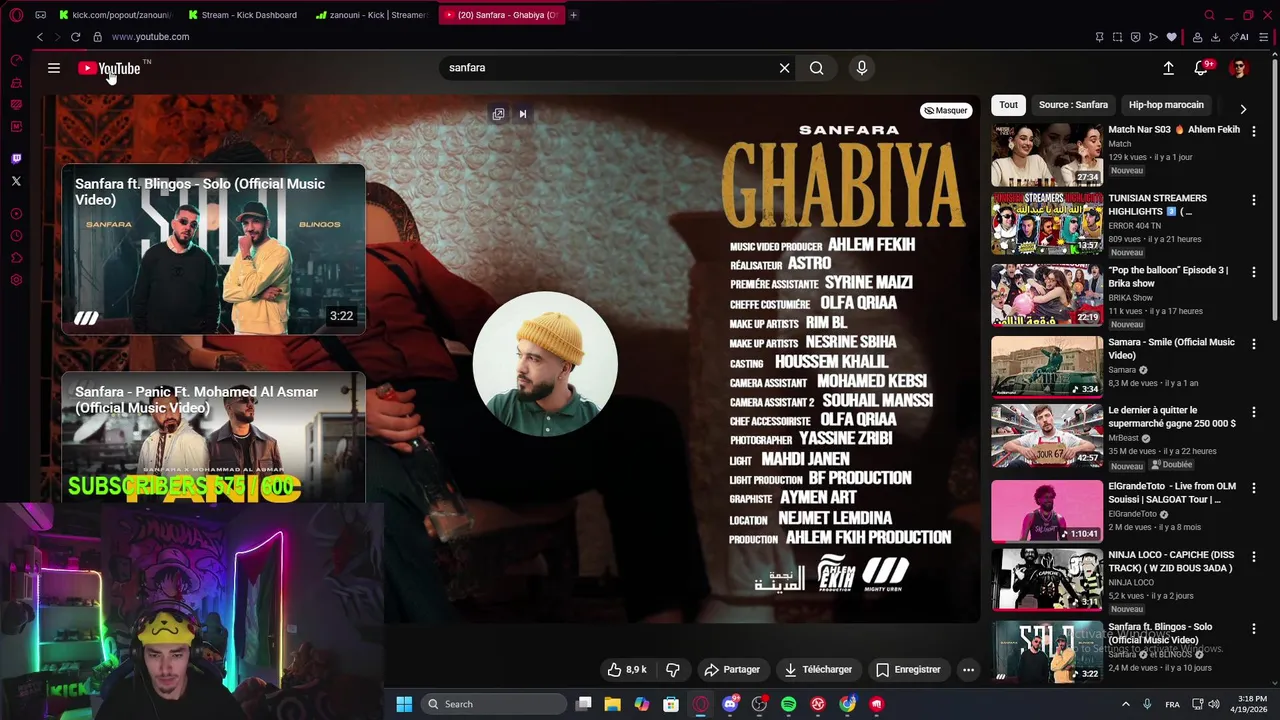1280x720 pixels.
Task: Open options for ElGrandeToto Live video
Action: click(x=1253, y=488)
